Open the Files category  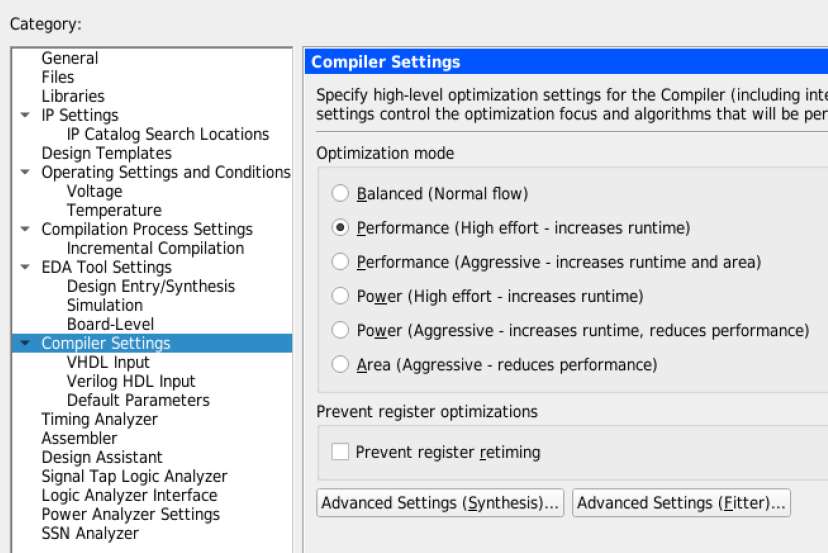(58, 77)
